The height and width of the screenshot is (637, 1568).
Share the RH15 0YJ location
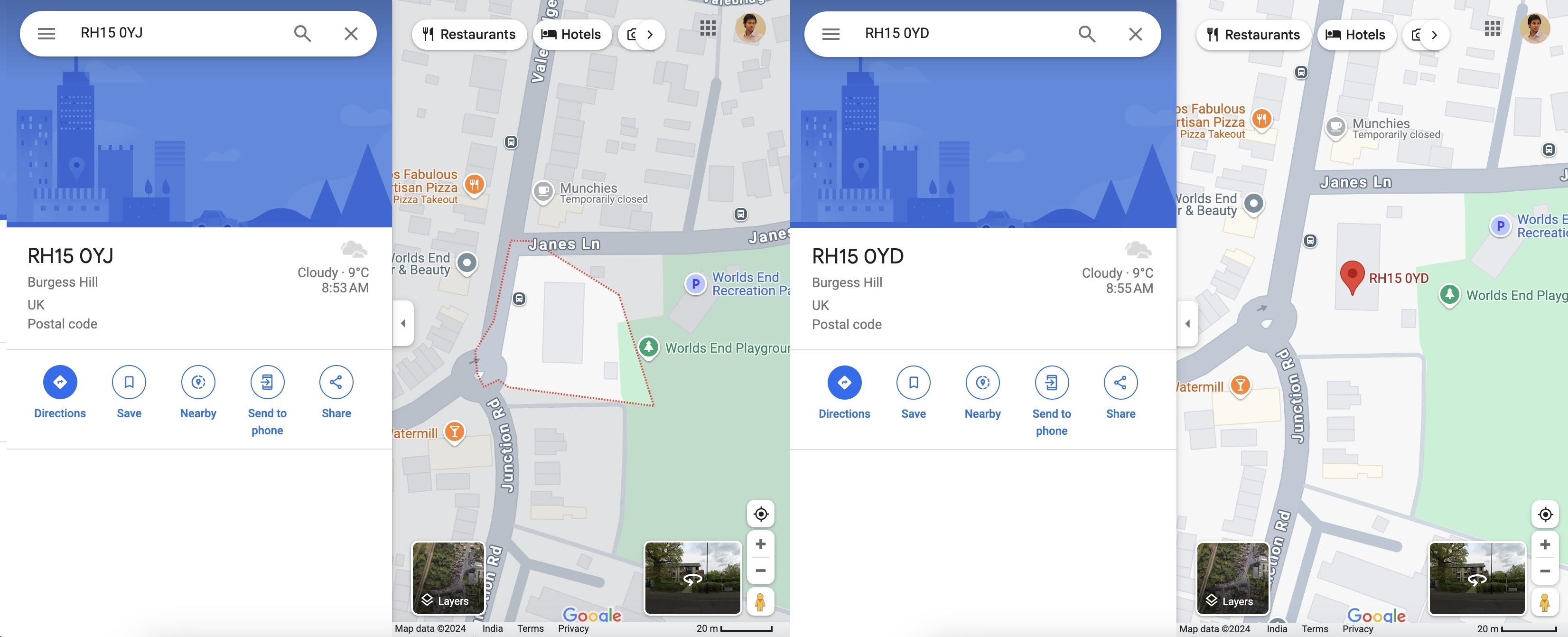coord(336,382)
